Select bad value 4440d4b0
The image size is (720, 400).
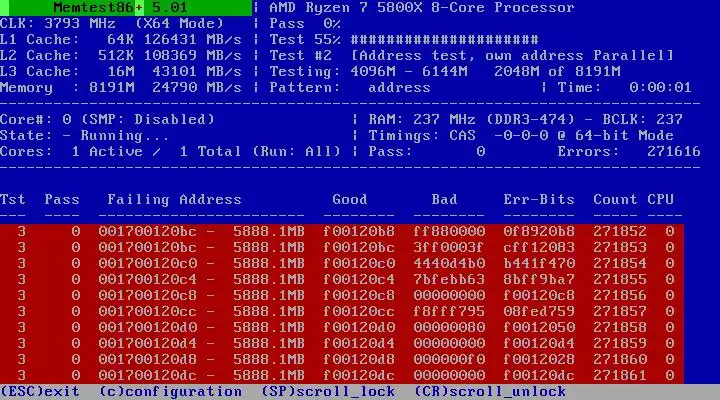(x=449, y=264)
